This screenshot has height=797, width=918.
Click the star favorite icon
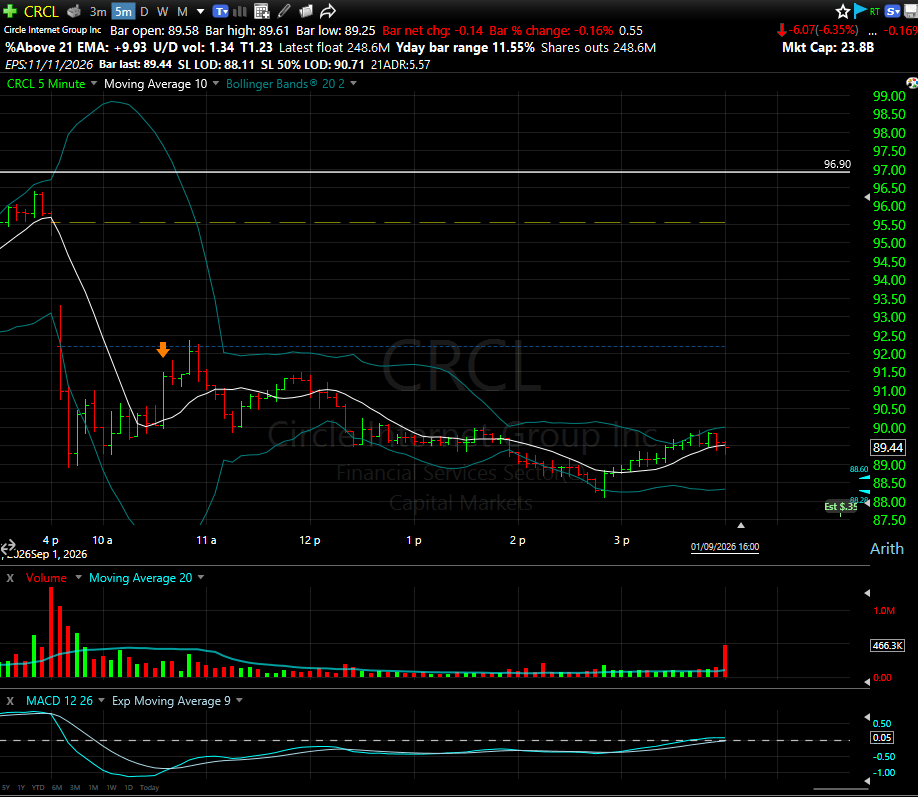click(x=842, y=11)
